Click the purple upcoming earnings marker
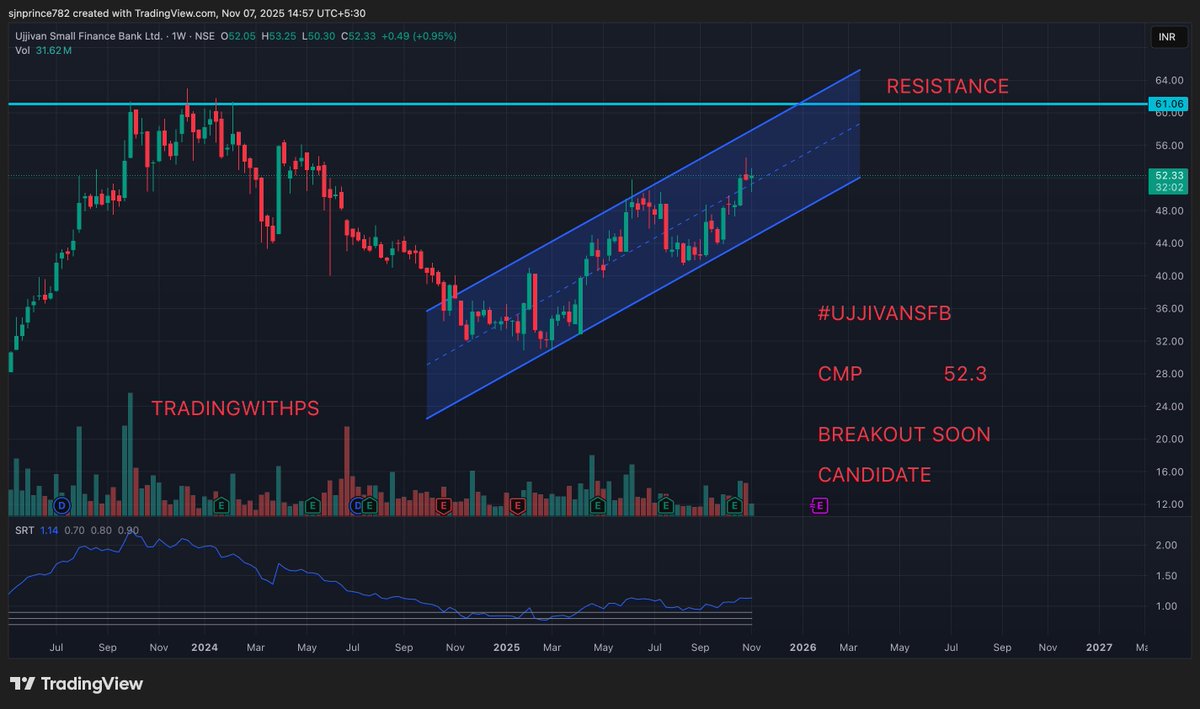The image size is (1200, 709). (x=819, y=506)
